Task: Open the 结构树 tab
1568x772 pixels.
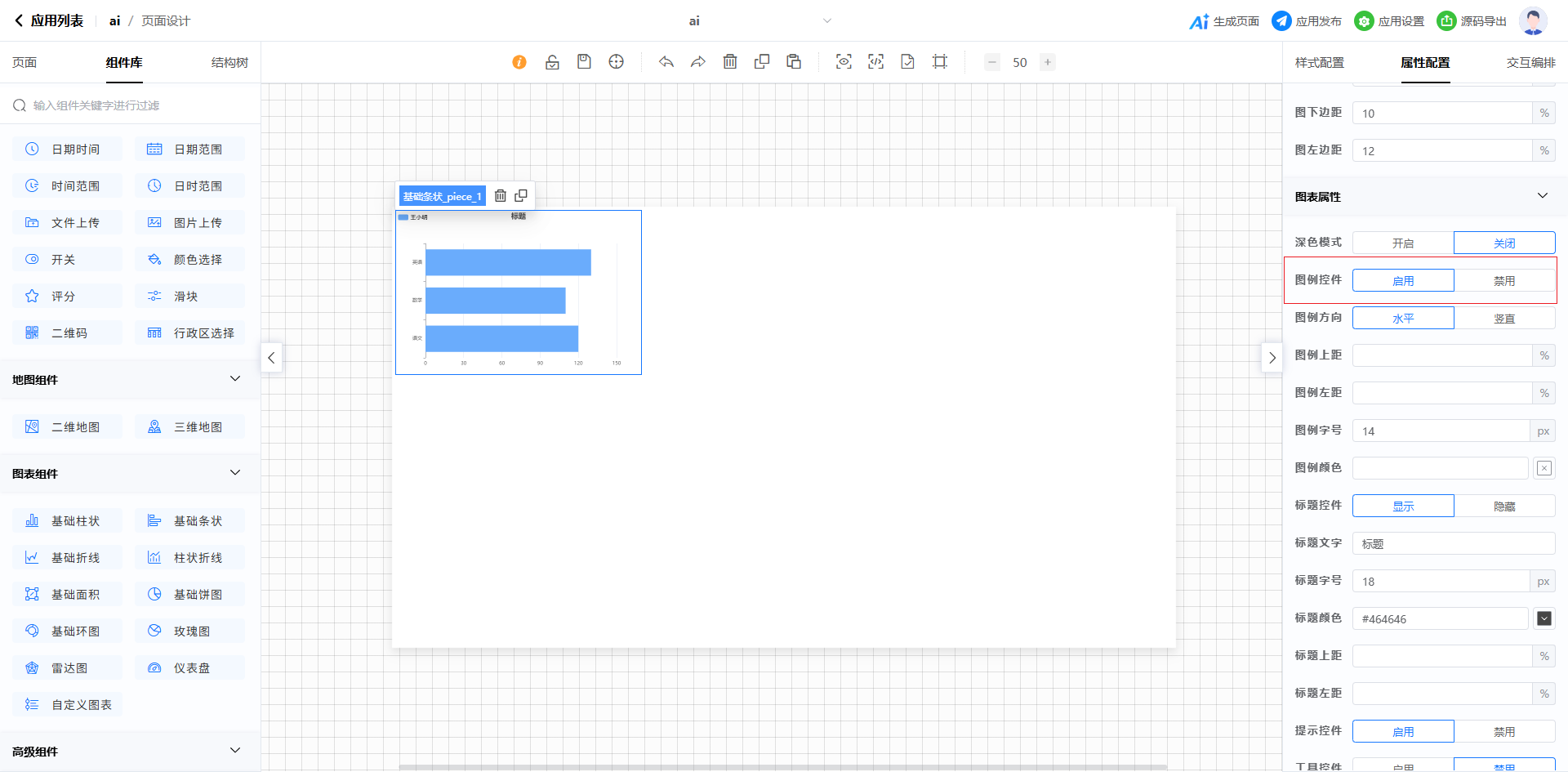Action: click(229, 63)
